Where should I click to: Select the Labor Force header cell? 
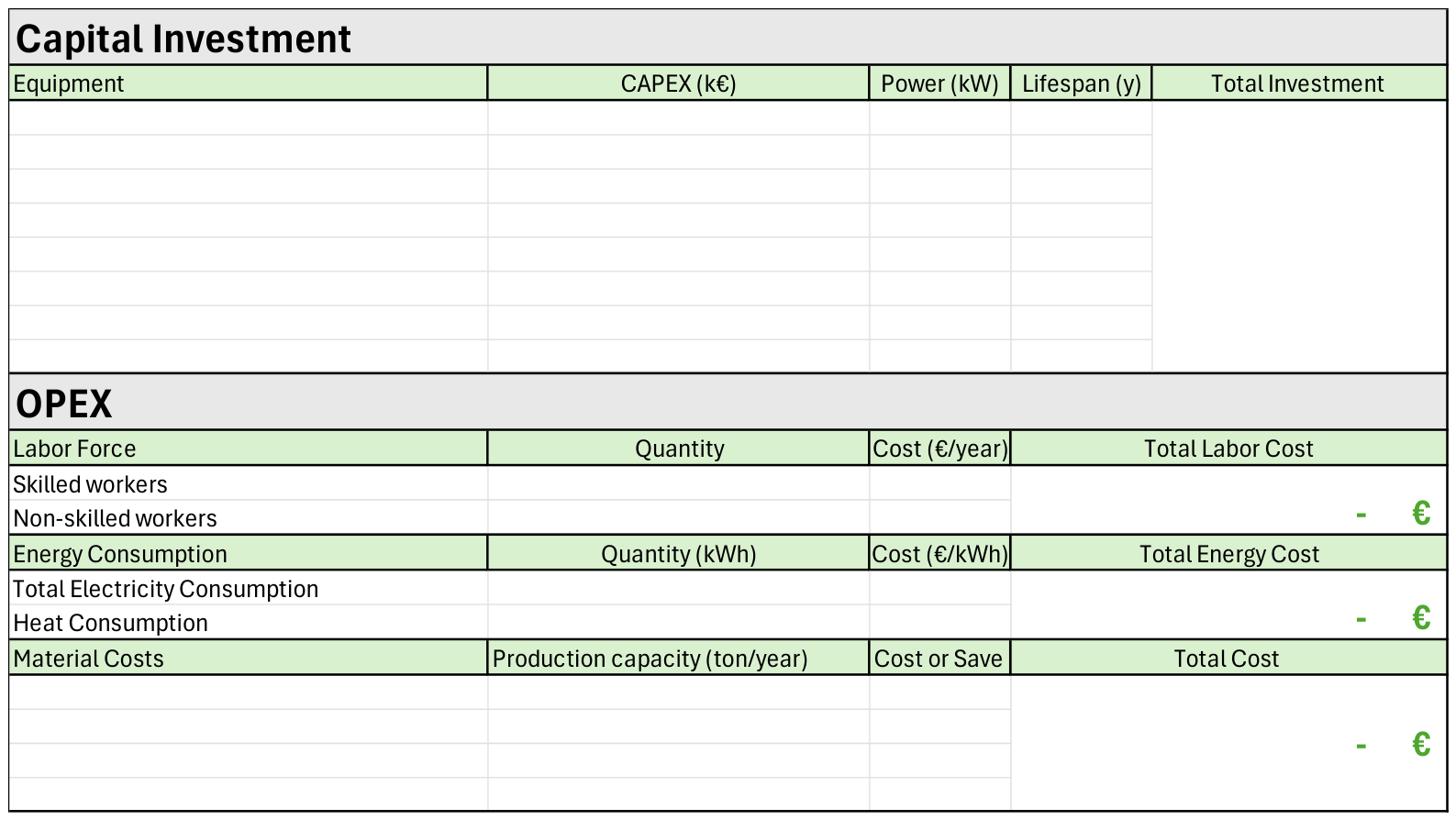coord(248,449)
